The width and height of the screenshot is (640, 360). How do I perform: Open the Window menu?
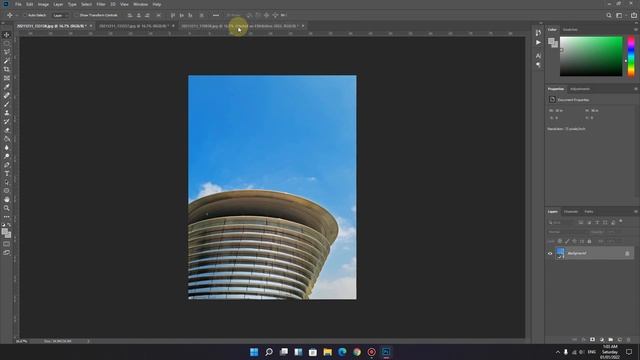coord(140,4)
